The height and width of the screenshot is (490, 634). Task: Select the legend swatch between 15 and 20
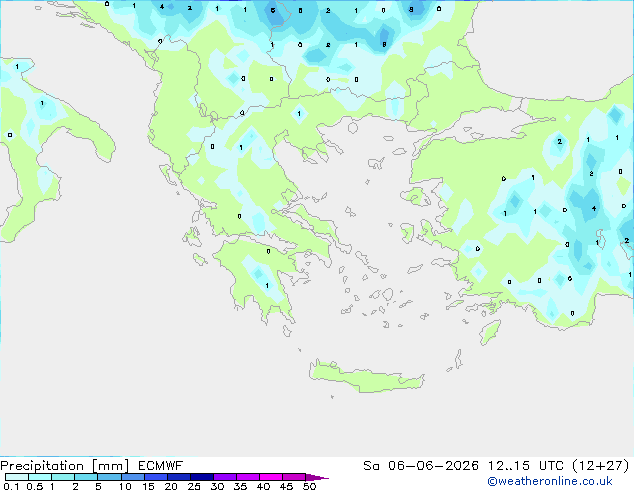156,477
